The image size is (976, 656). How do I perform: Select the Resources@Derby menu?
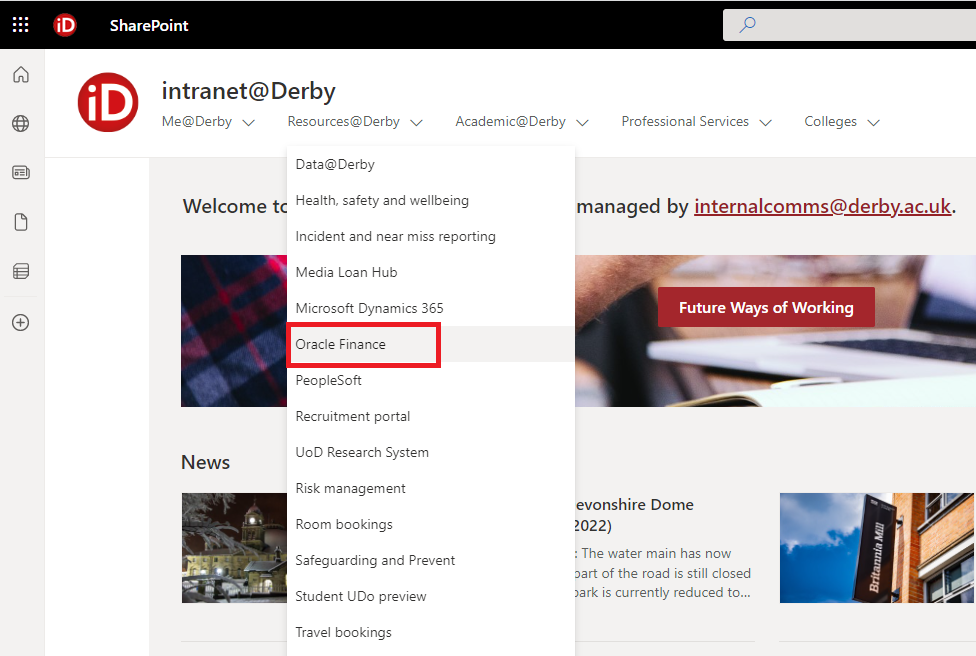(x=344, y=121)
